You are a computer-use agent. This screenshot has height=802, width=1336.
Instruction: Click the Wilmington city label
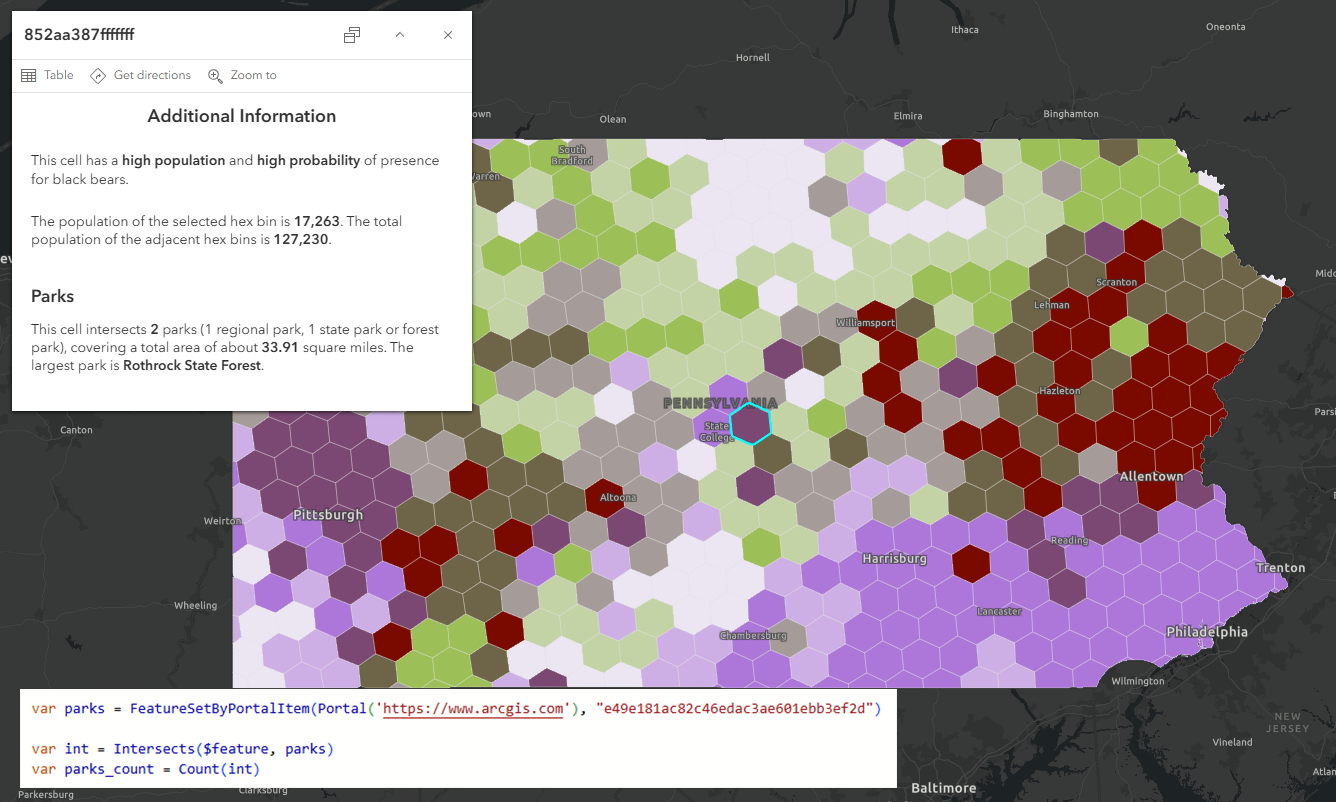click(1137, 681)
